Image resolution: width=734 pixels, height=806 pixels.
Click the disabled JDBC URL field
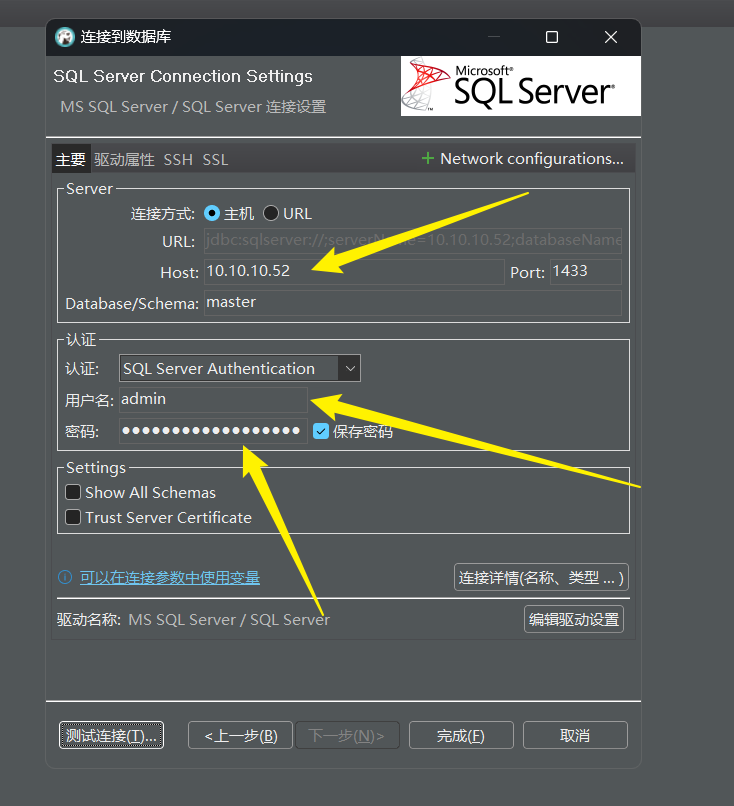point(413,241)
